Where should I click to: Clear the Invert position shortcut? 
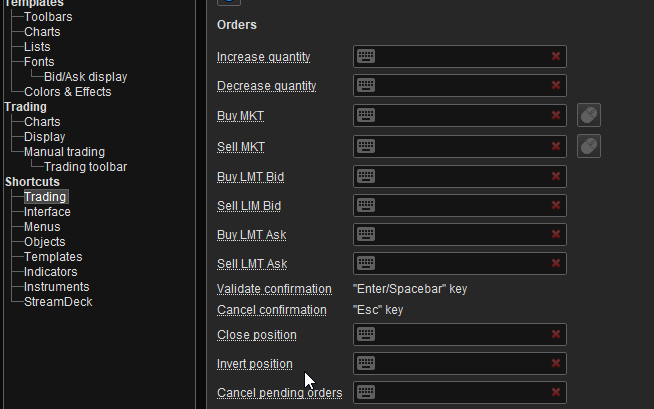556,364
